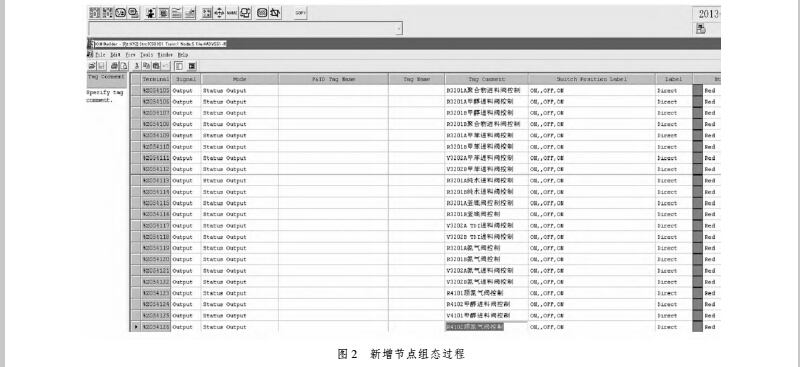Open the operator guide message icon

click(120, 13)
